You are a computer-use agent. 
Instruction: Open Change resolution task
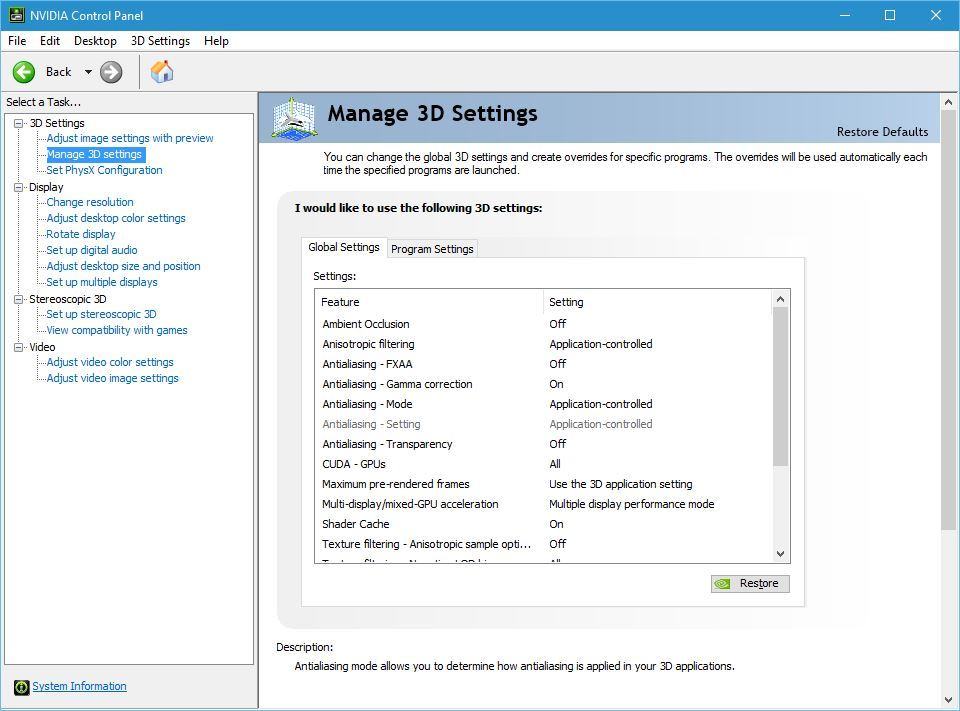90,202
